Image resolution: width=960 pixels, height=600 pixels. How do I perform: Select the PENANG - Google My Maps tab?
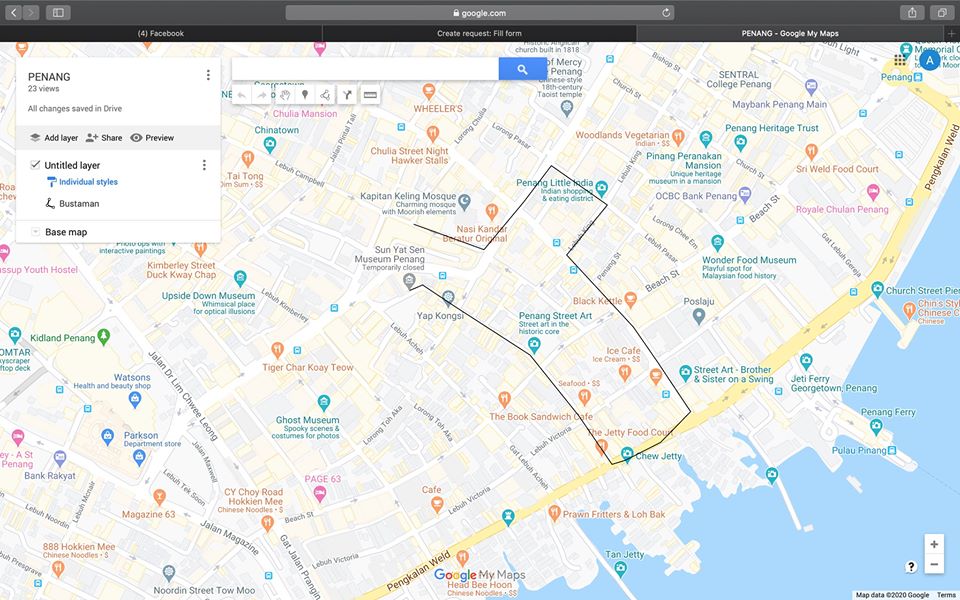click(x=790, y=33)
